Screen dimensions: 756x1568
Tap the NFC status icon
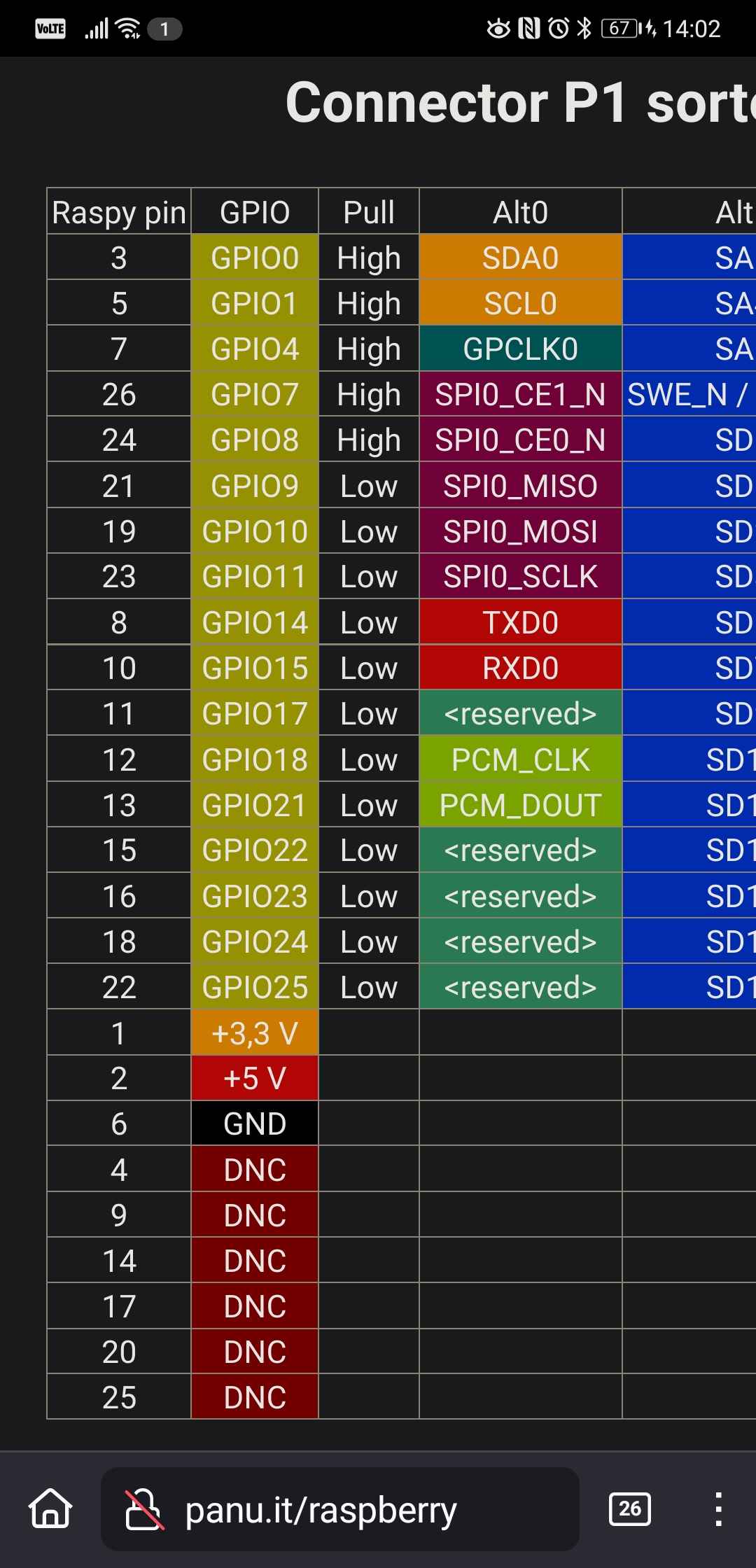click(529, 29)
